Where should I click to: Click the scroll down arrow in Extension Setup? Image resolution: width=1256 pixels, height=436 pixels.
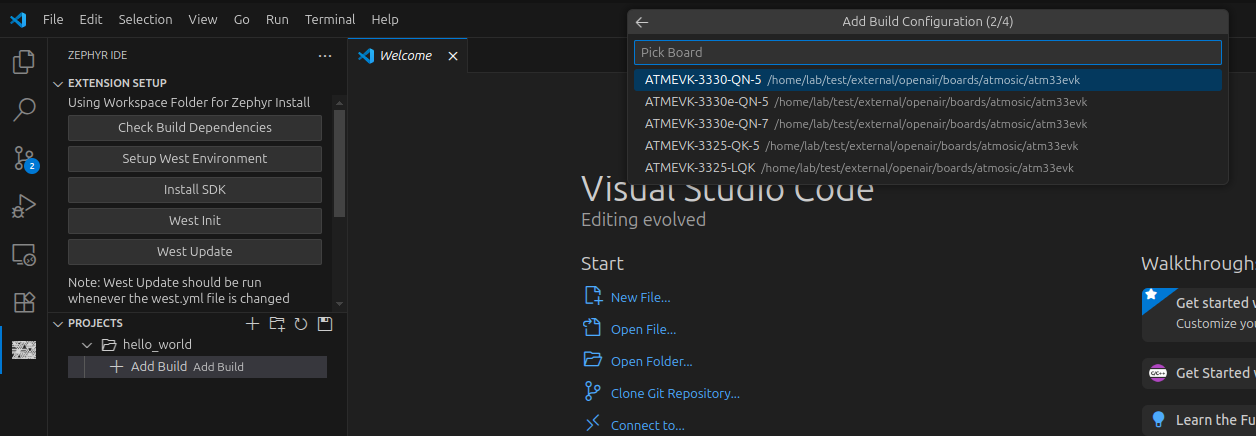tap(339, 304)
